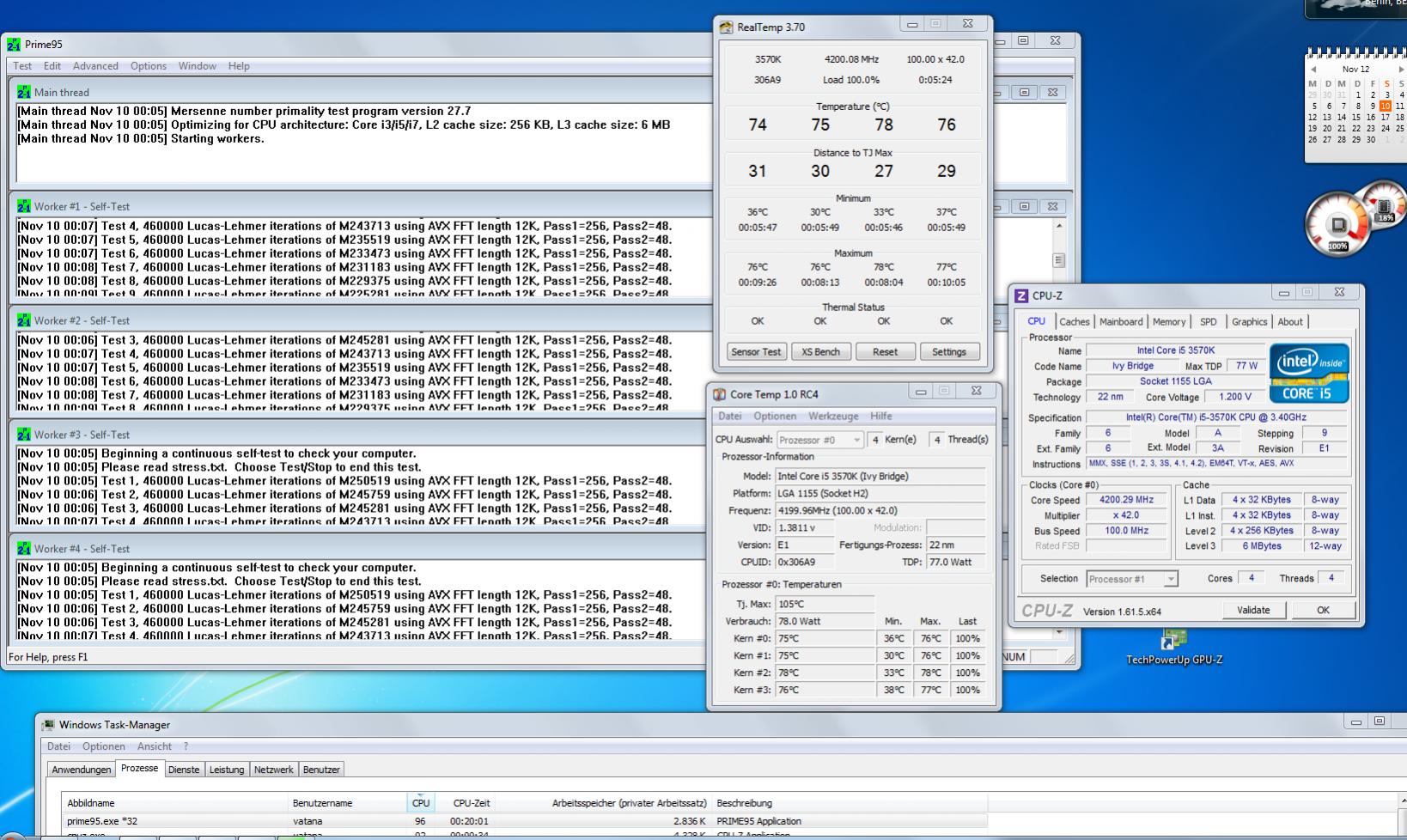This screenshot has height=840, width=1407.
Task: Open the Prime95 Options menu
Action: click(x=149, y=66)
